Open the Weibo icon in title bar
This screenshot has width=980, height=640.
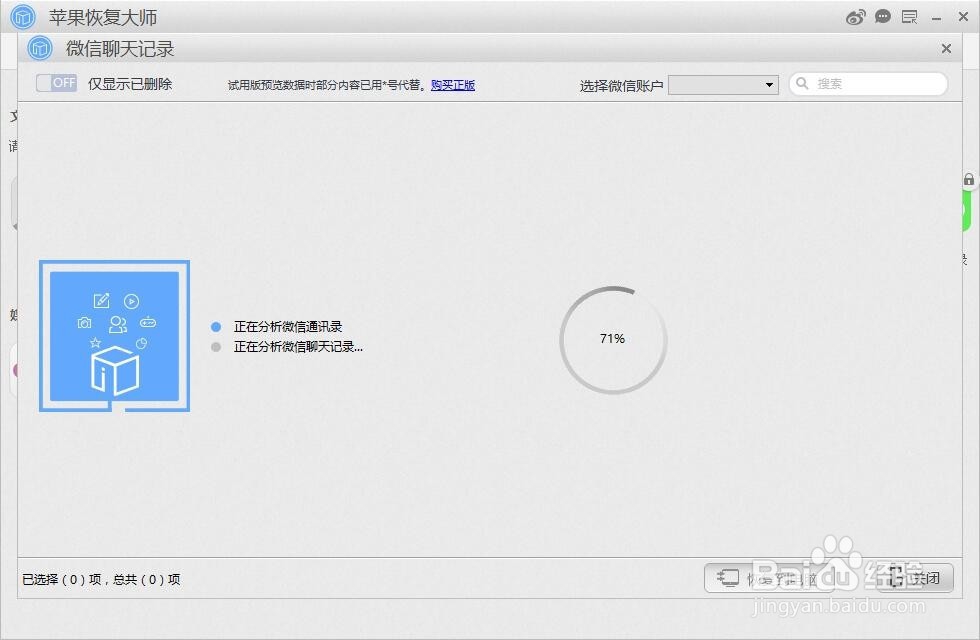[x=856, y=17]
